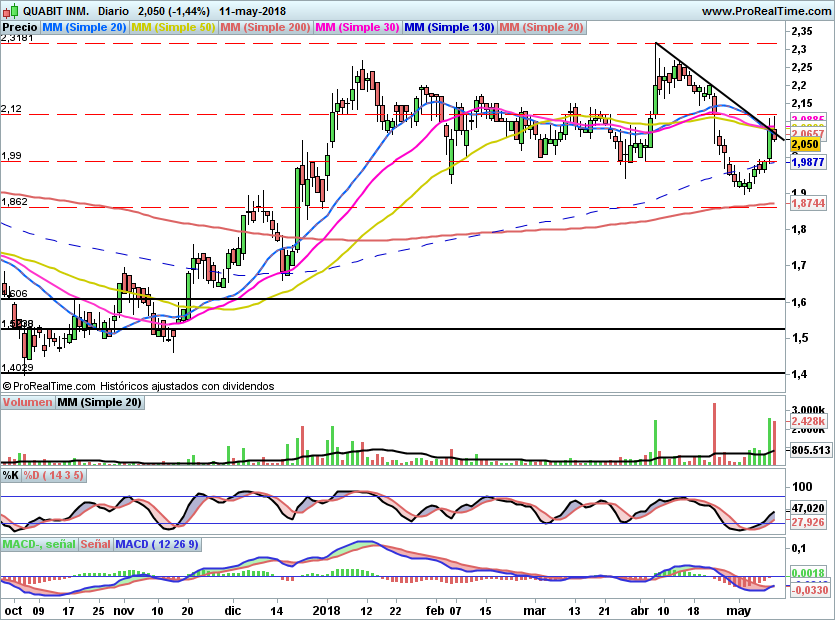Click the 2,0657 moving average price tag
The width and height of the screenshot is (835, 620).
click(x=808, y=134)
